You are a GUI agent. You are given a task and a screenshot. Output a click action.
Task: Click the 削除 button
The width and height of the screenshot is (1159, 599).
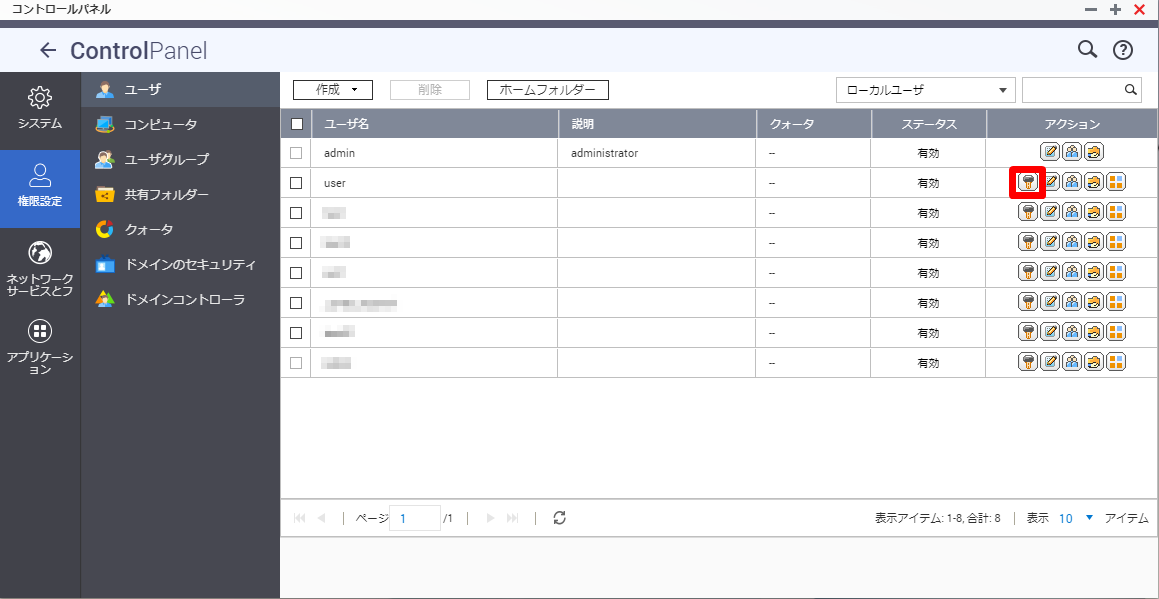click(x=429, y=89)
